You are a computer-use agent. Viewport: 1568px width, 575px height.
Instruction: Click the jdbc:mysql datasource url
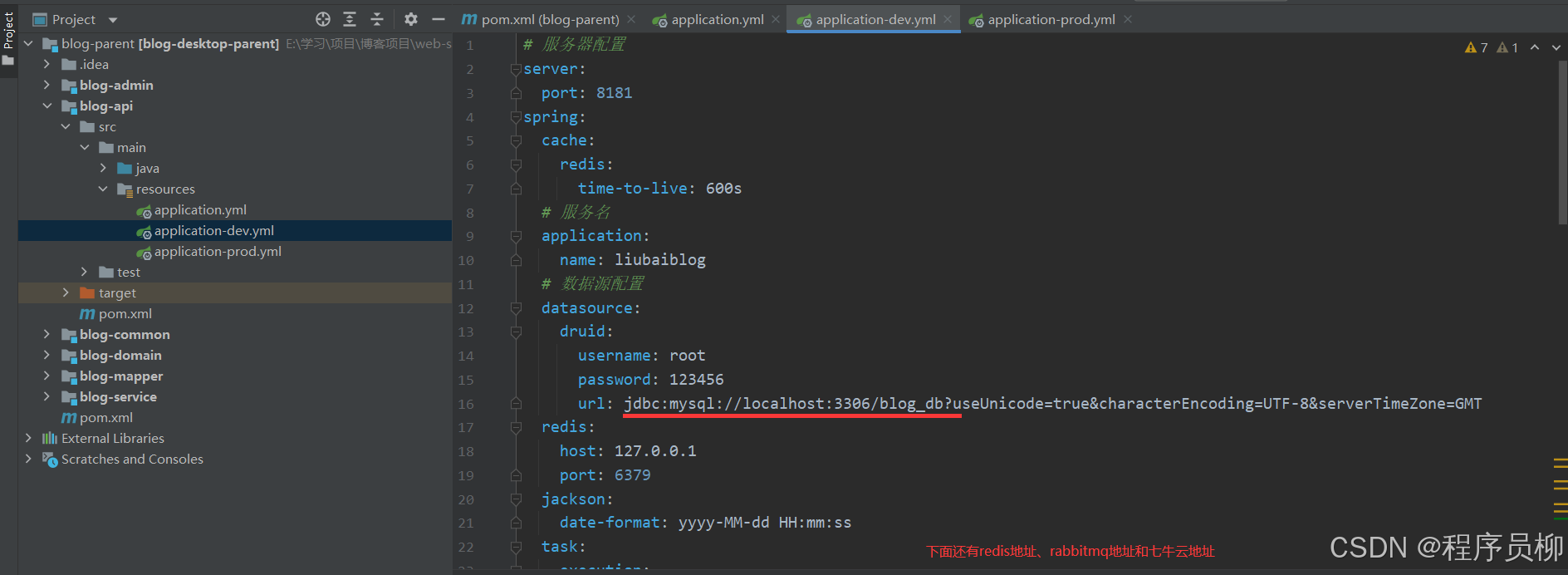1053,404
